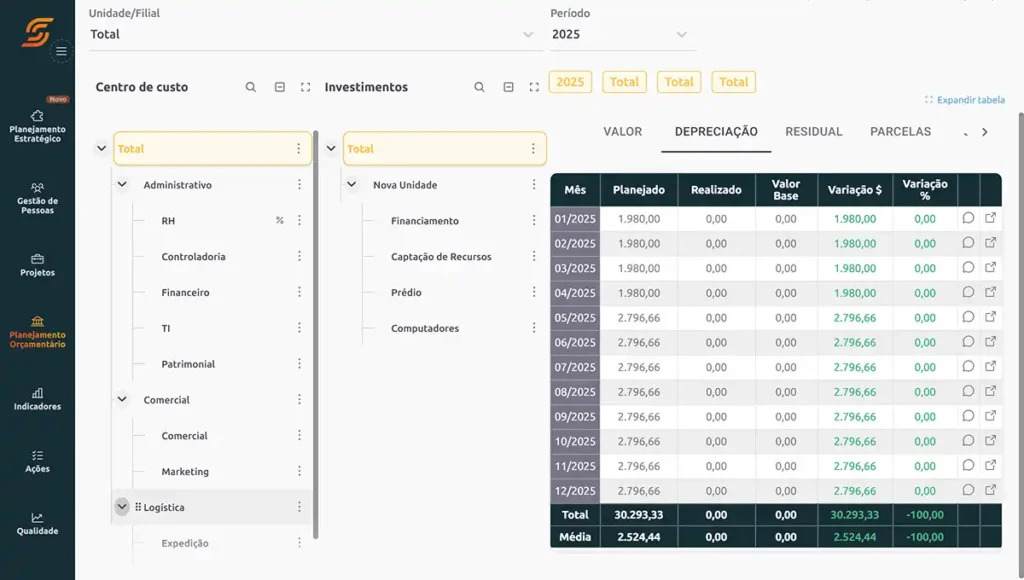Collapse Logística tree node
The height and width of the screenshot is (580, 1024).
tap(122, 506)
